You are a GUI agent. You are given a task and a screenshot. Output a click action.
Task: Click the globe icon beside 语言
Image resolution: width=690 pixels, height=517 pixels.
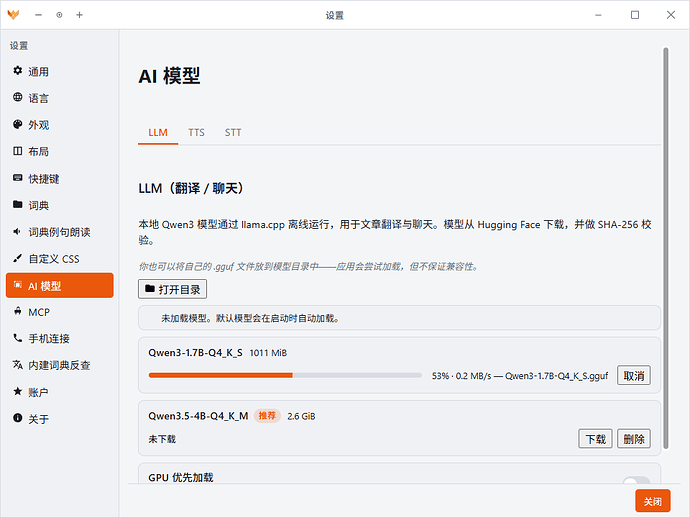[18, 97]
